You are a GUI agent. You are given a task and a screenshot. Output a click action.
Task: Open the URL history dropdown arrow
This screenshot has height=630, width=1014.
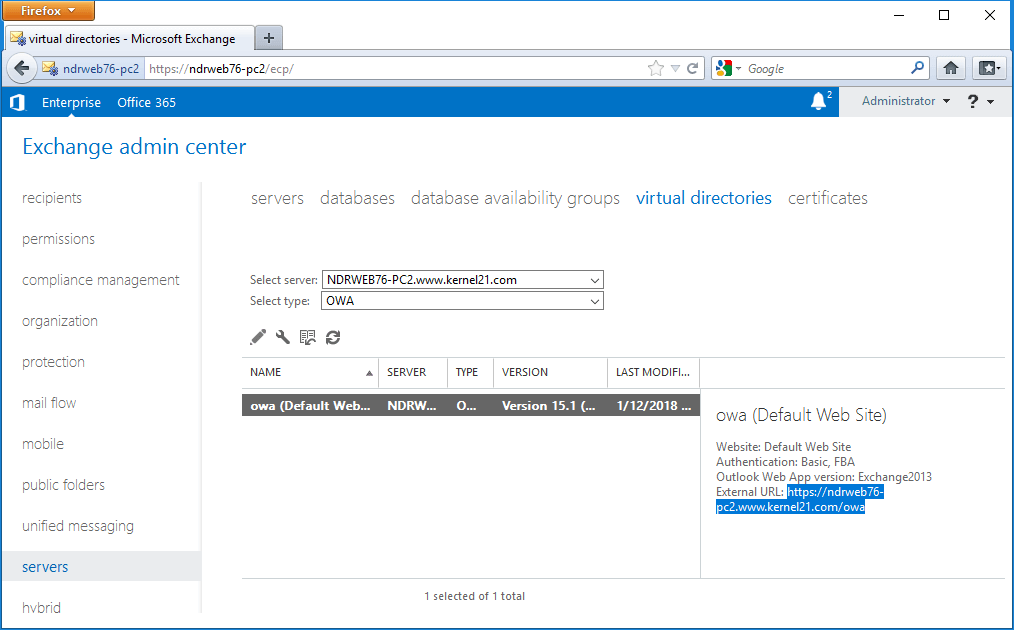pyautogui.click(x=675, y=68)
